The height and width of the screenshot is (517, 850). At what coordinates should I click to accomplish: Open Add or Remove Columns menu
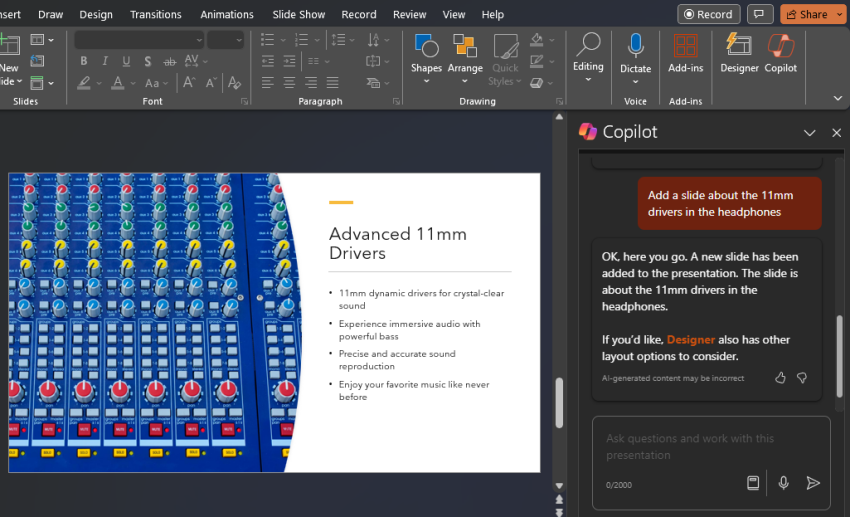click(318, 61)
